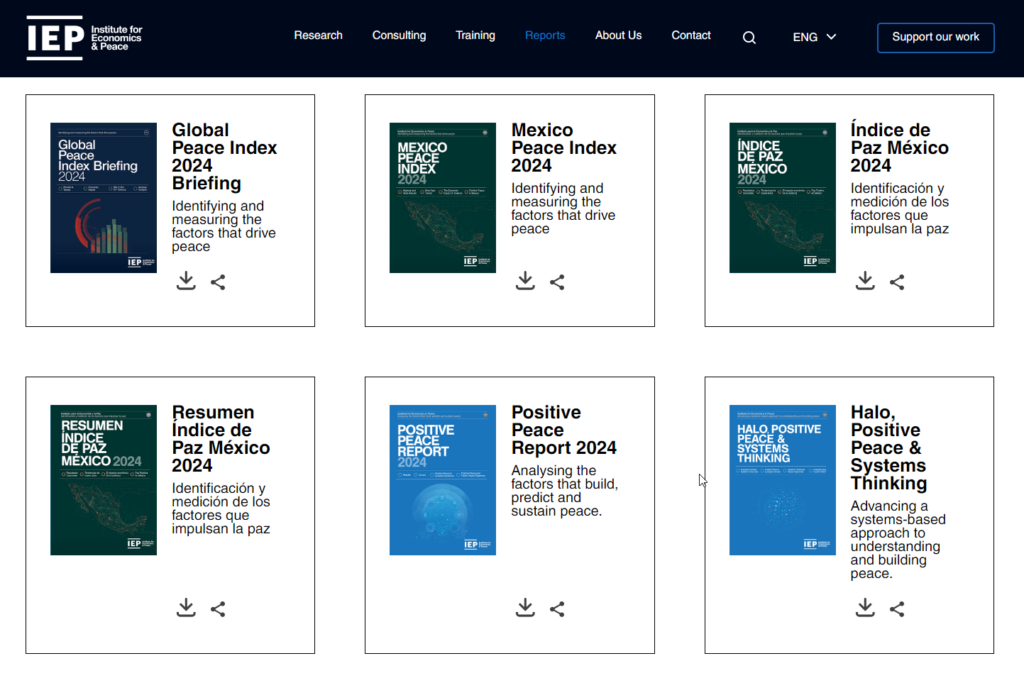The height and width of the screenshot is (678, 1024).
Task: Expand the ENG language dropdown
Action: [x=814, y=37]
